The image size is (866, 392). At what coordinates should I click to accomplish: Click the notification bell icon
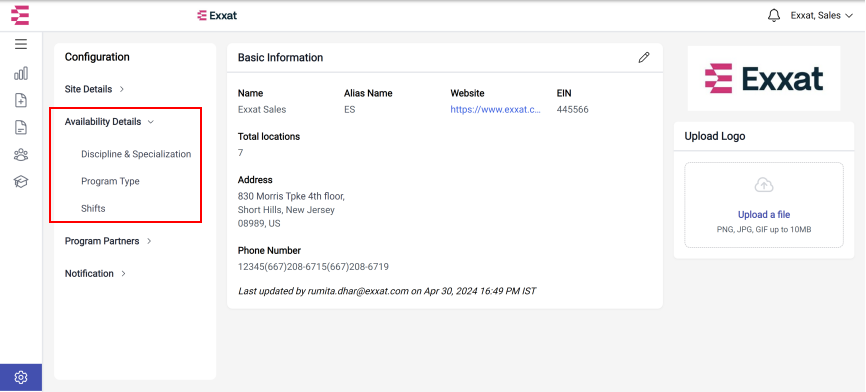click(774, 15)
